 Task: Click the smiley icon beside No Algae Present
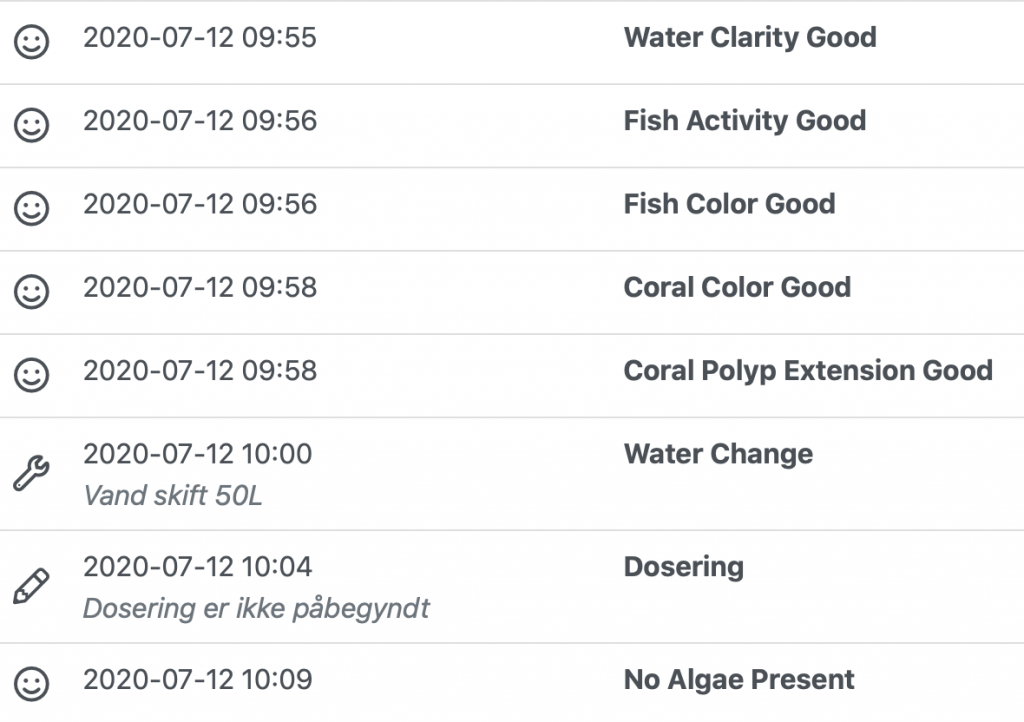click(32, 684)
